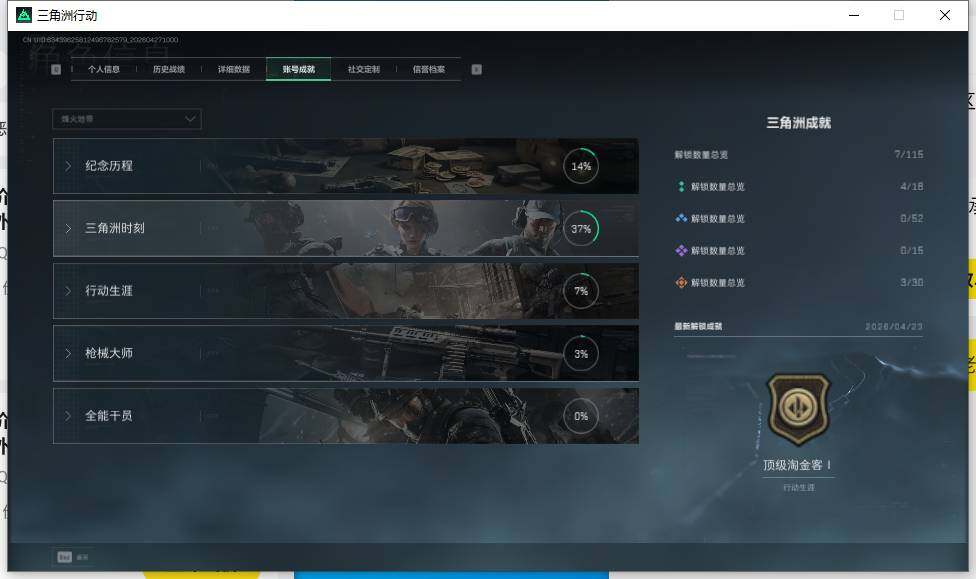Expand the 枪械大师 chevron
This screenshot has height=579, width=976.
(68, 353)
